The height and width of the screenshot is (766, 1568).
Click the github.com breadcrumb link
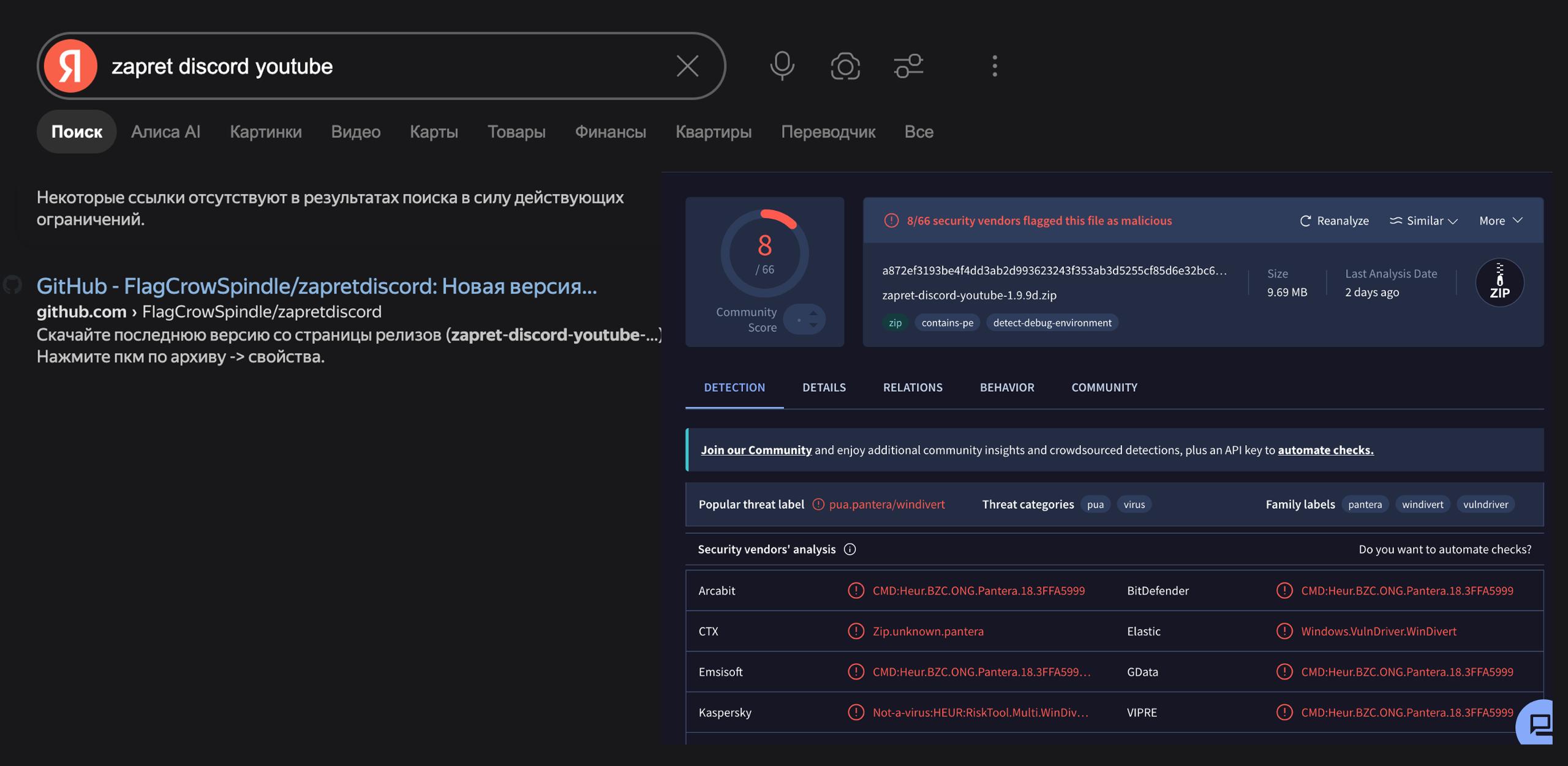tap(81, 312)
